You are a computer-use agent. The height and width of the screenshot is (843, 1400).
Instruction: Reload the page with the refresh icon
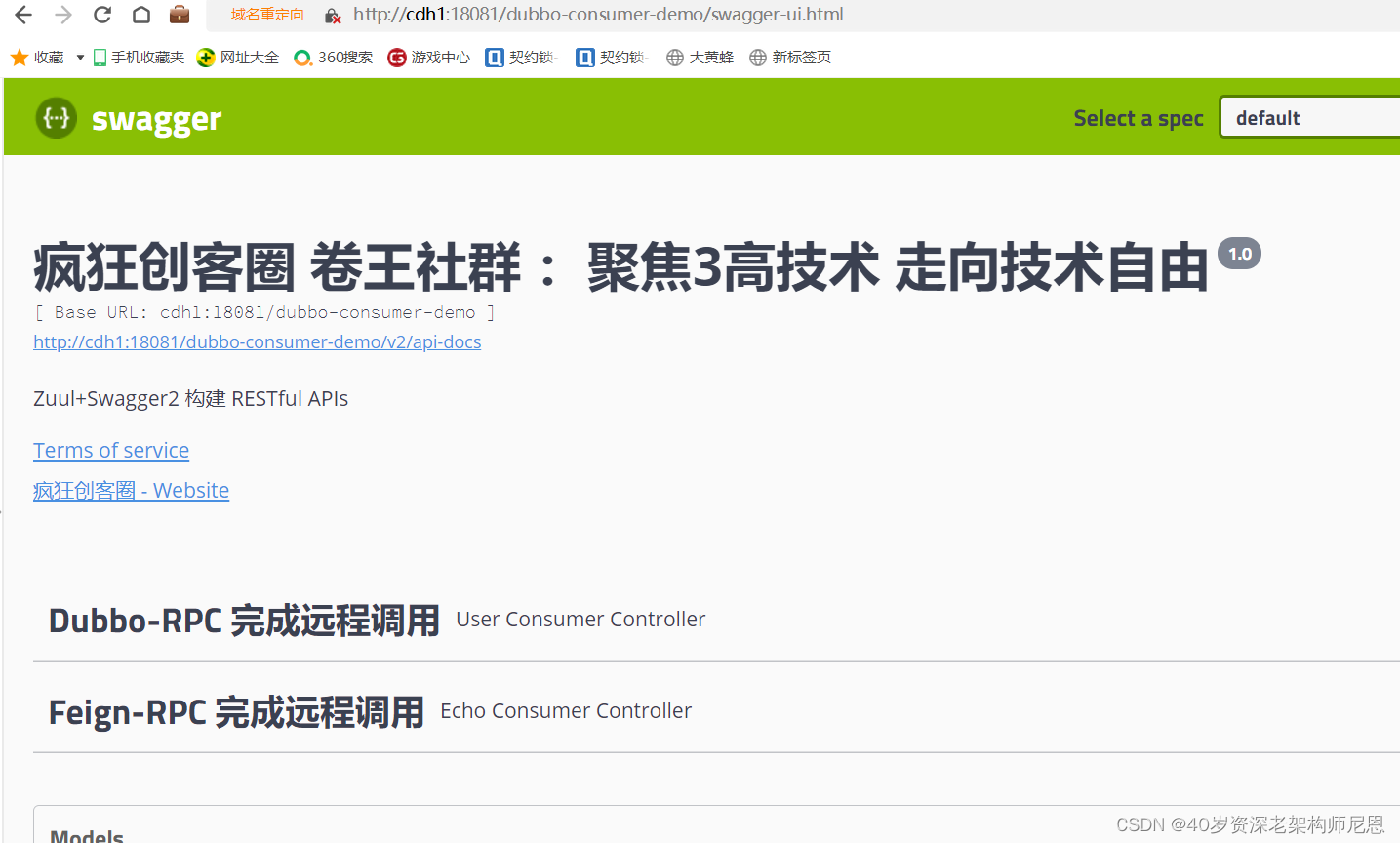[102, 15]
